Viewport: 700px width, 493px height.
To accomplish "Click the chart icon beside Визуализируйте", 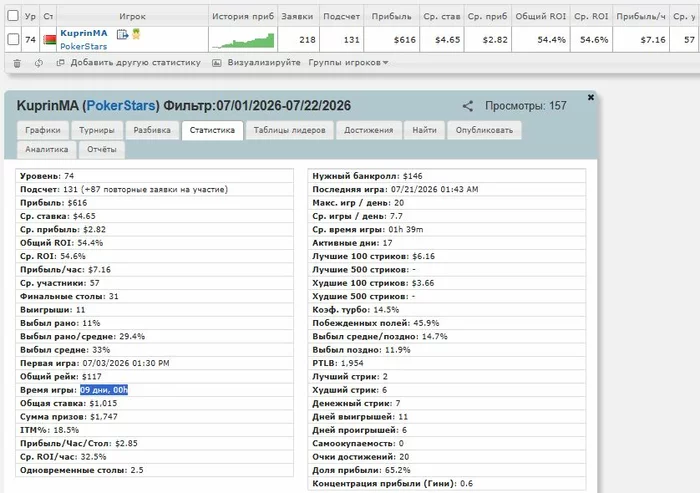I will (x=217, y=63).
